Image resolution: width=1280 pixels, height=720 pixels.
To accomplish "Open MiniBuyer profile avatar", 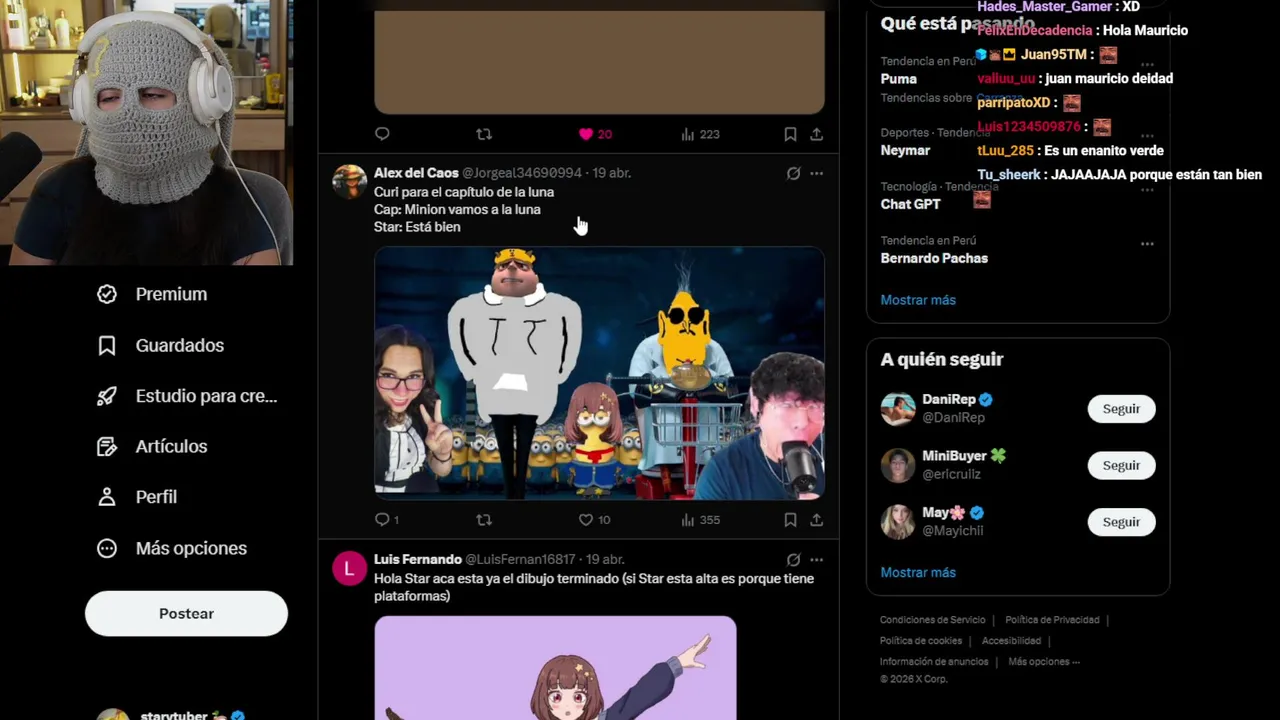I will pos(898,465).
